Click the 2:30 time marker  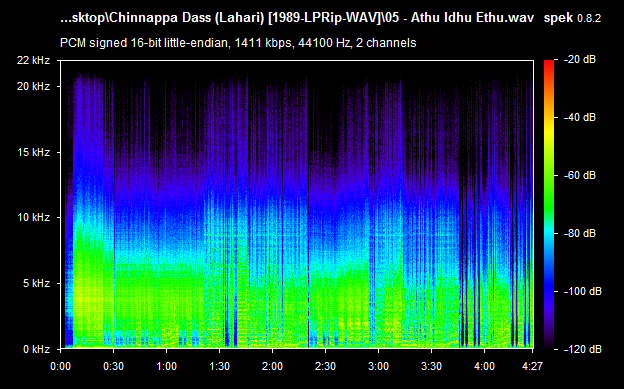point(325,366)
